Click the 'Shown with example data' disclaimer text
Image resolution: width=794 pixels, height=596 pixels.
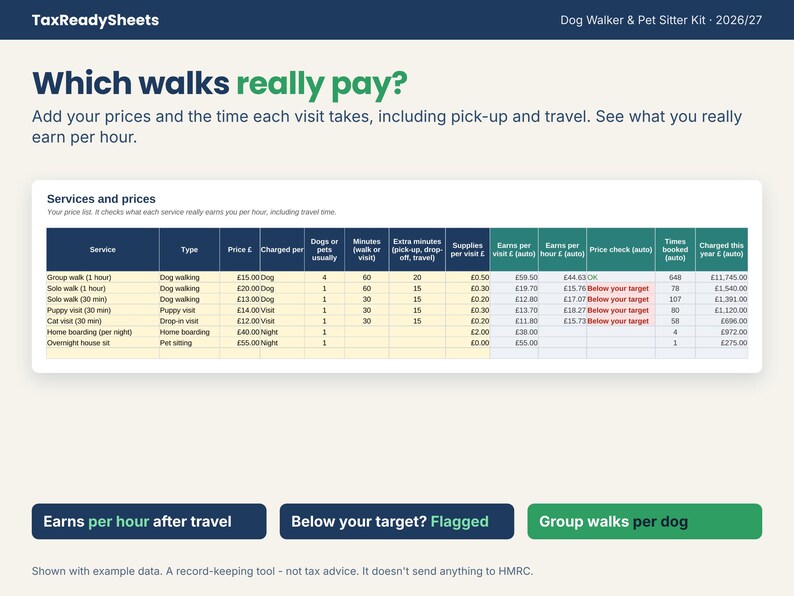click(x=283, y=571)
